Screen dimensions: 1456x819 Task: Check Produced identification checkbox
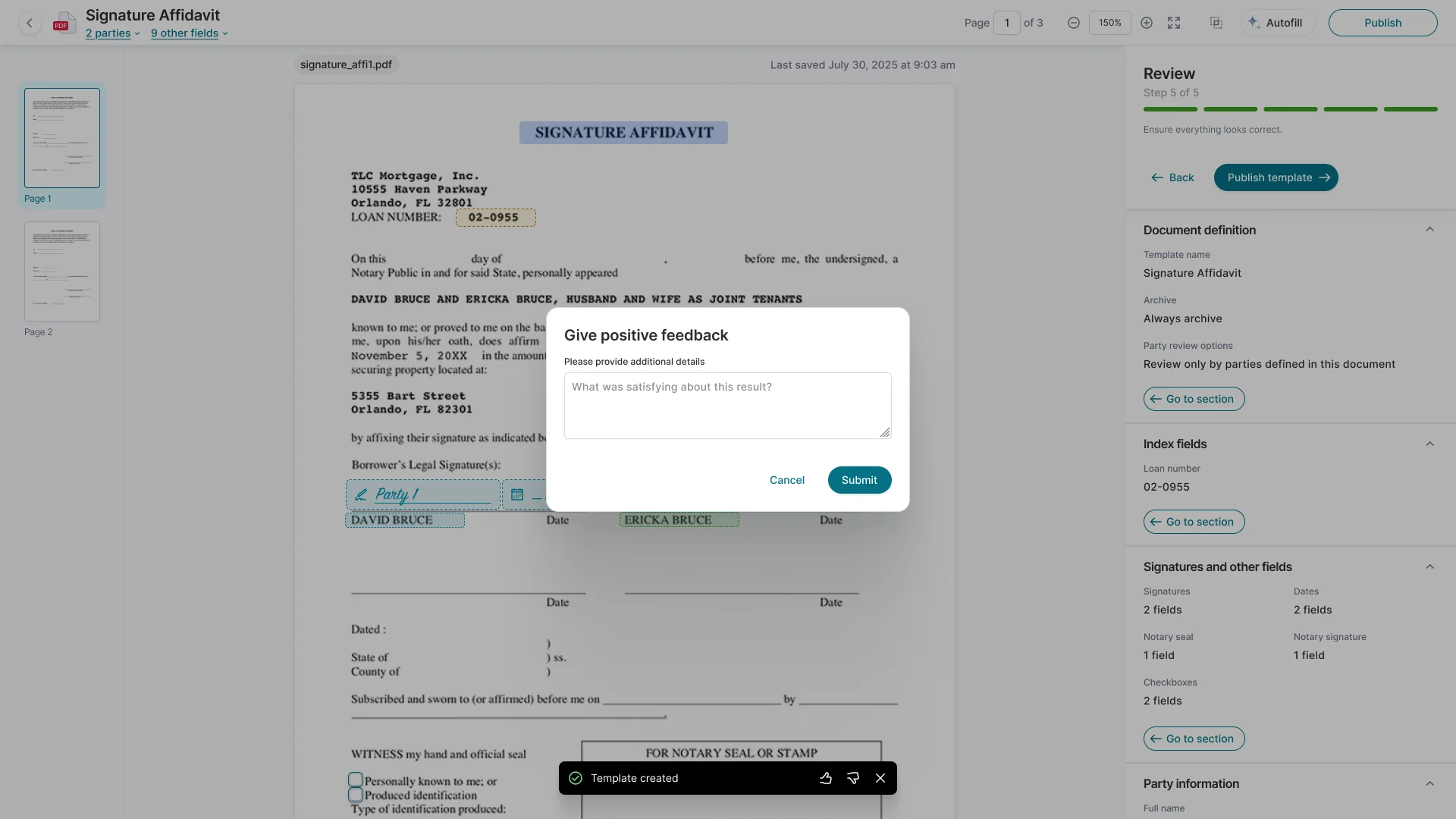(356, 795)
